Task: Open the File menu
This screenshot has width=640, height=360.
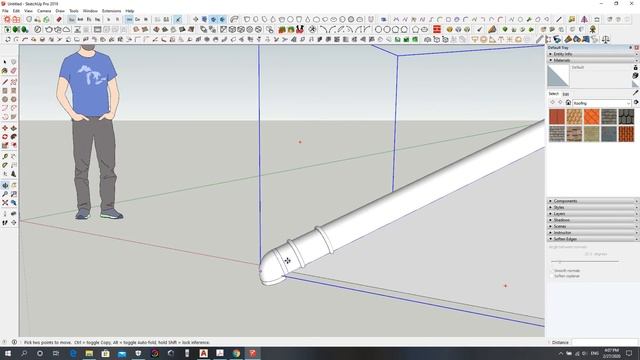Action: click(x=5, y=11)
